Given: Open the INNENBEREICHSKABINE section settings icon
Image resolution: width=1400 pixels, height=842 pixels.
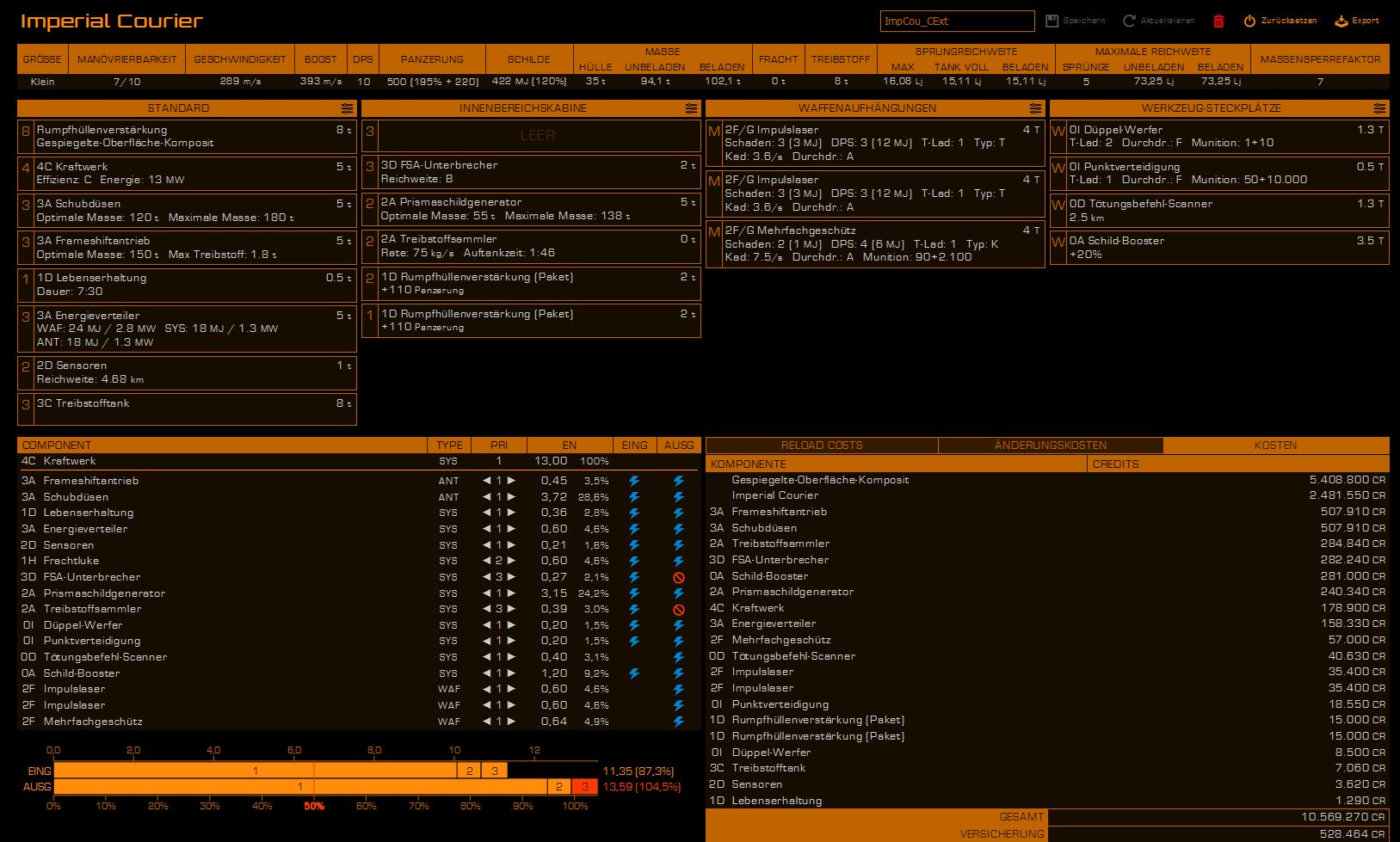Looking at the screenshot, I should click(691, 108).
